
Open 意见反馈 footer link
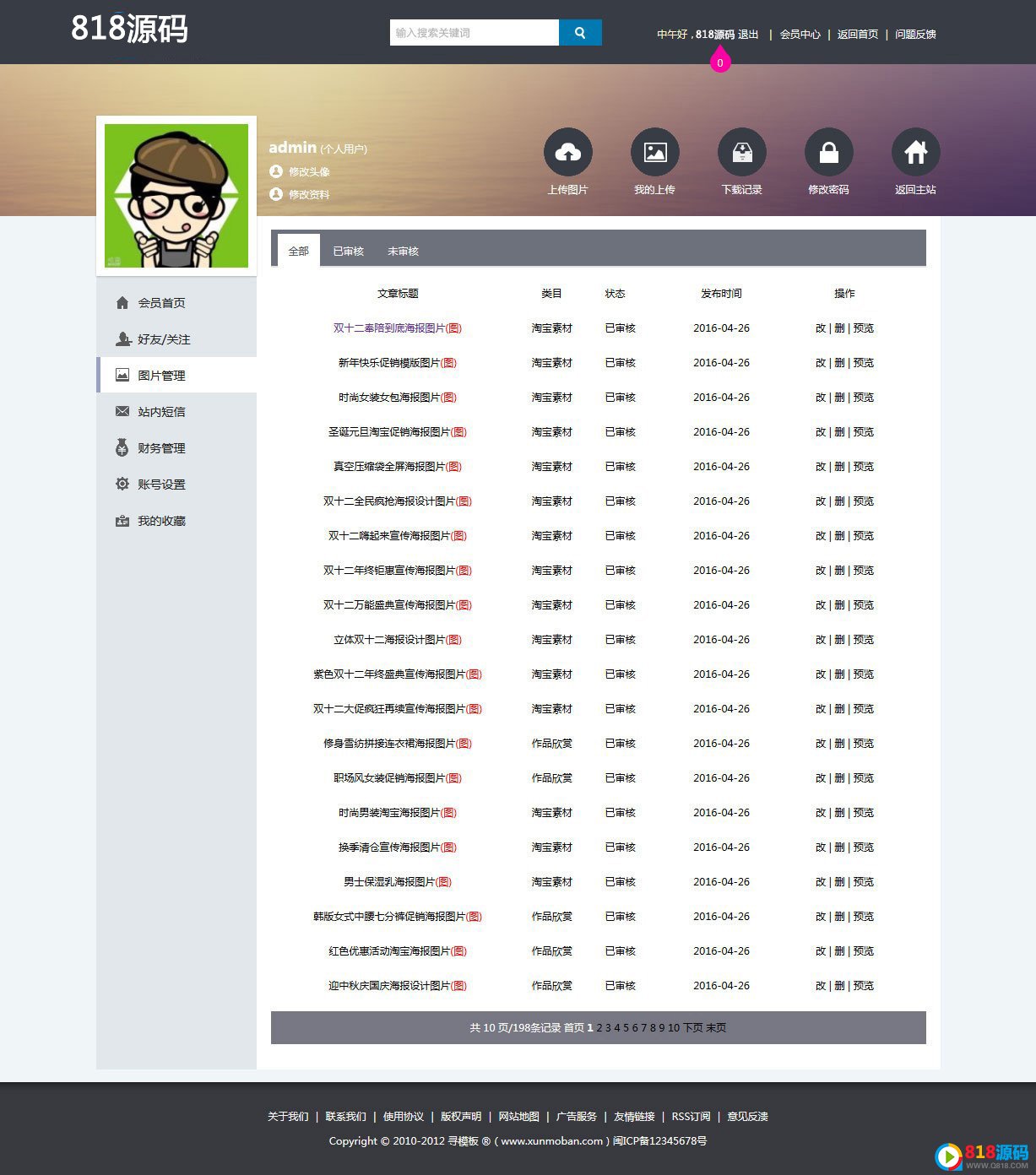click(748, 1116)
